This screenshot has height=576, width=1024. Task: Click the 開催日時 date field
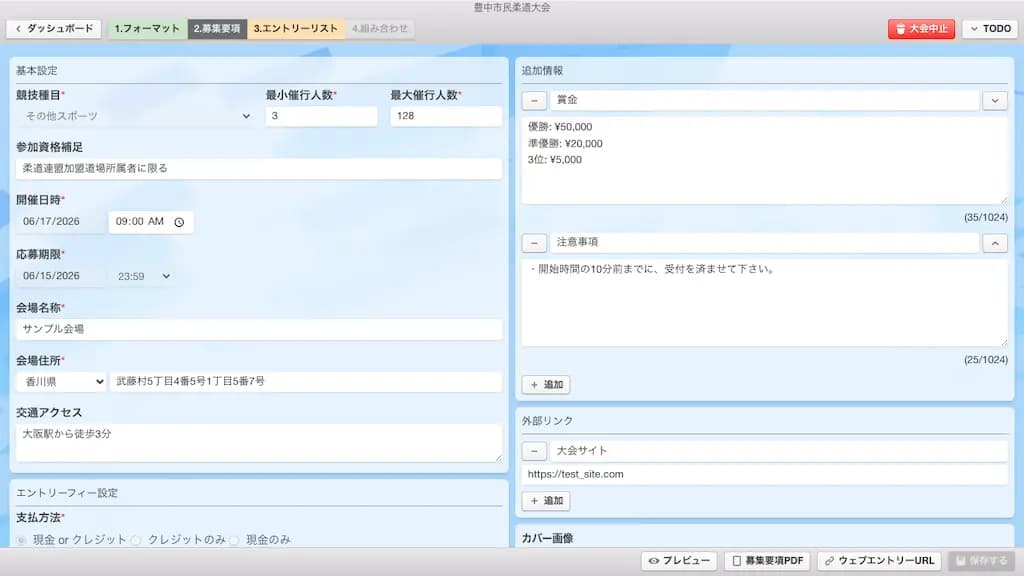click(x=60, y=222)
